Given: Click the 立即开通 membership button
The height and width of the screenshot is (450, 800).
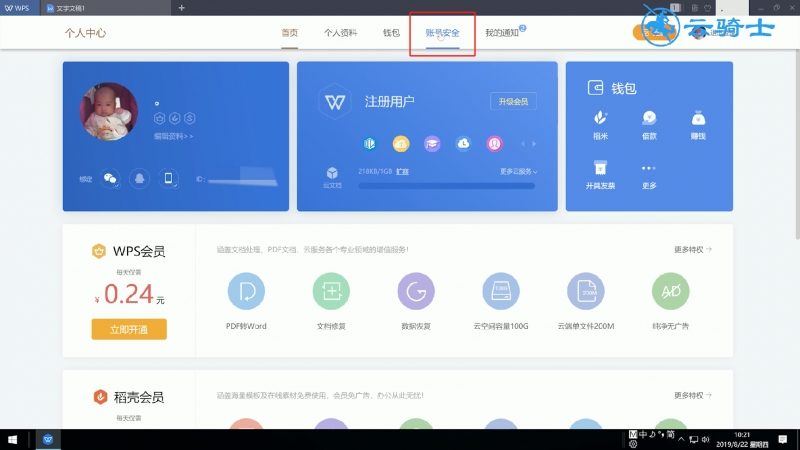Looking at the screenshot, I should pos(129,329).
